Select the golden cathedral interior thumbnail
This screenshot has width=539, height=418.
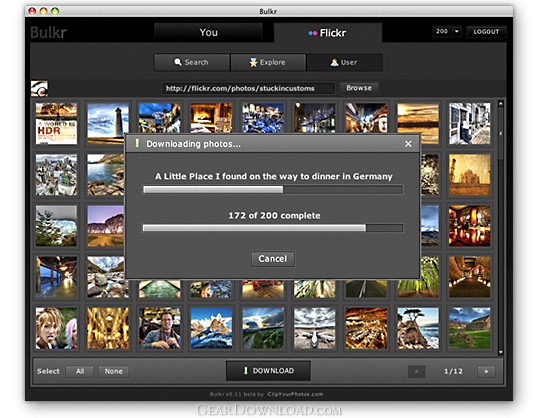point(108,328)
